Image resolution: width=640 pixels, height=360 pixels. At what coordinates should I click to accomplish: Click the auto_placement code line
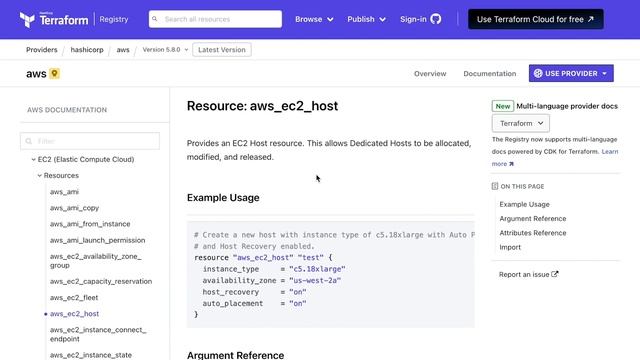(254, 303)
